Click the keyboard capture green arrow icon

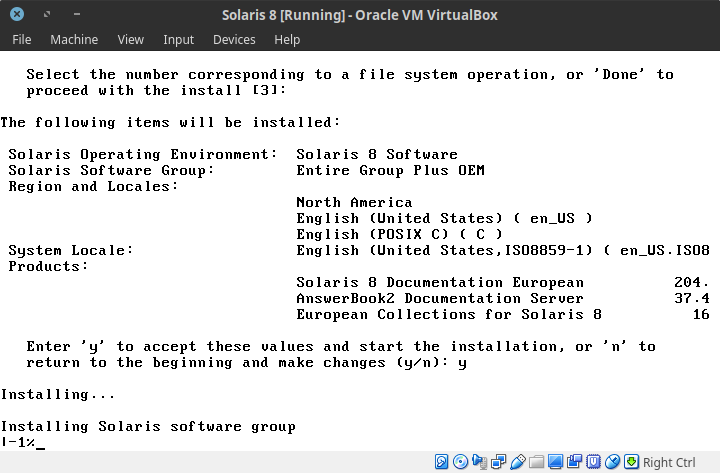631,462
